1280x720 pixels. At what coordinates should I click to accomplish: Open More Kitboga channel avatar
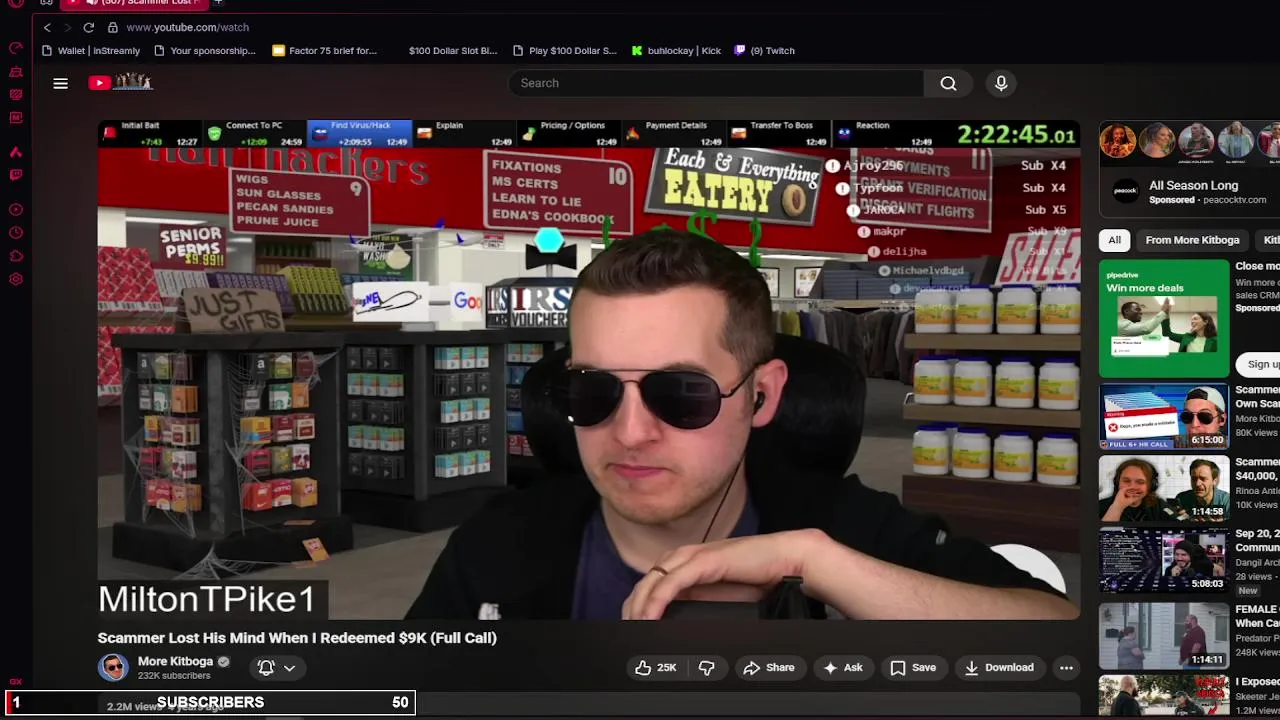coord(113,667)
